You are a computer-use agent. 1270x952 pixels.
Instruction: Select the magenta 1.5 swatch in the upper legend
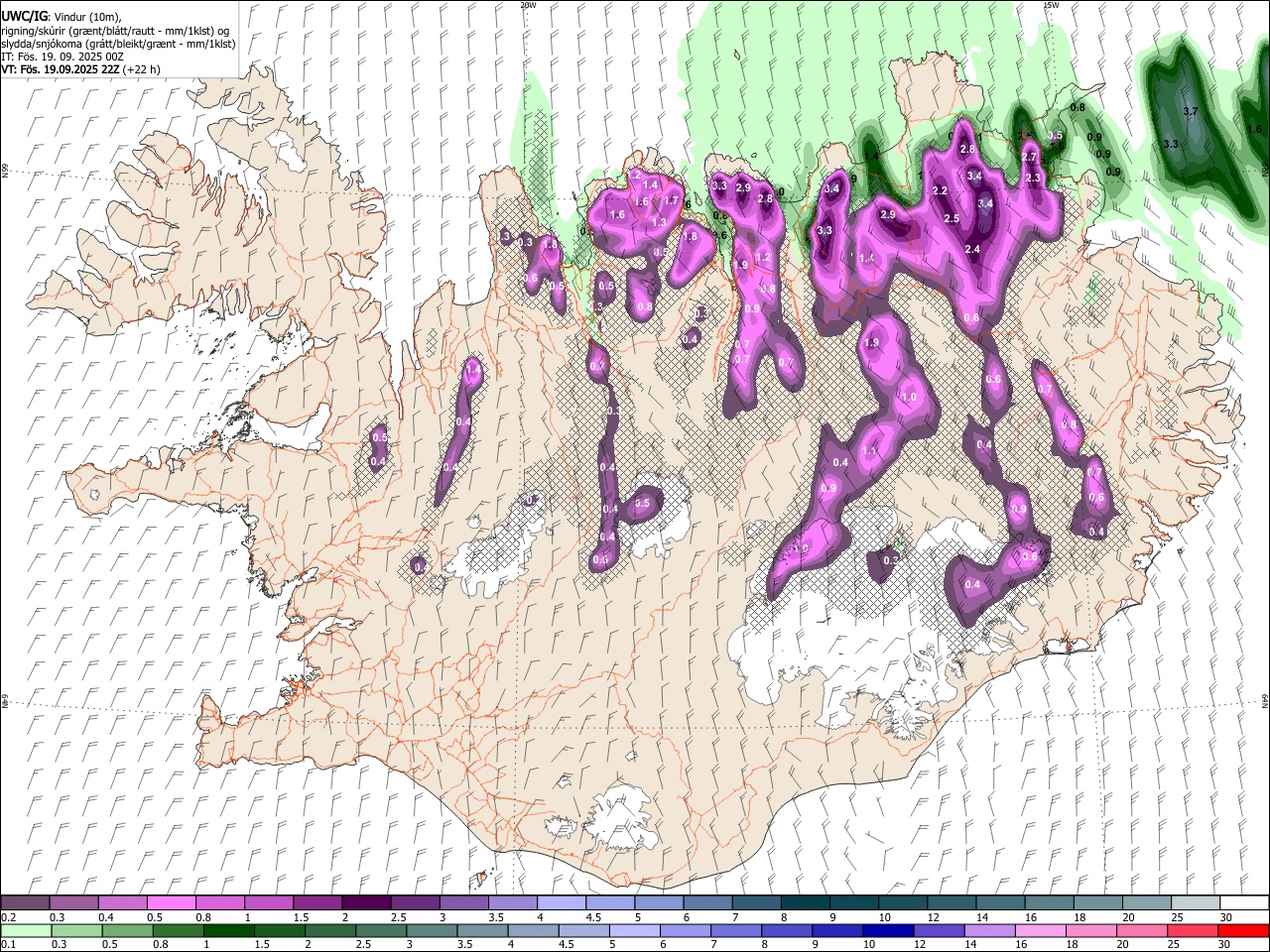click(x=317, y=903)
